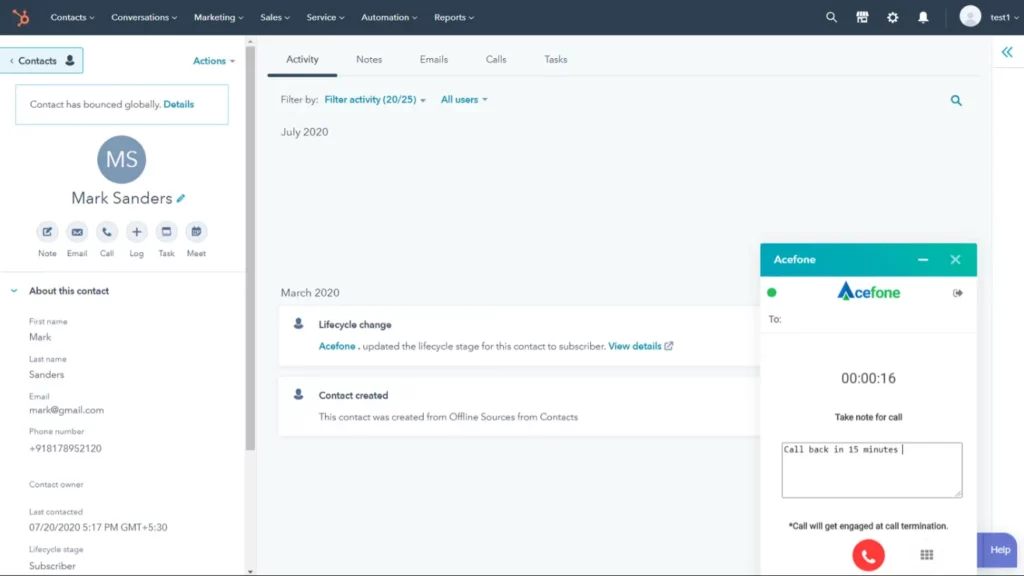Click the Meet calendar icon

pyautogui.click(x=196, y=232)
